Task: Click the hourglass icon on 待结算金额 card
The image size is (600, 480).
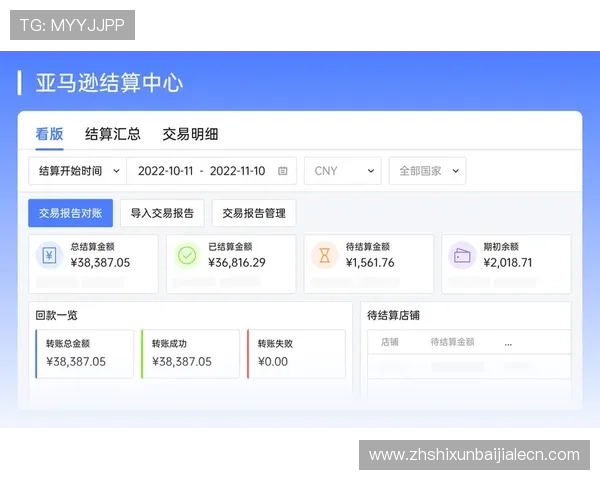Action: [324, 255]
